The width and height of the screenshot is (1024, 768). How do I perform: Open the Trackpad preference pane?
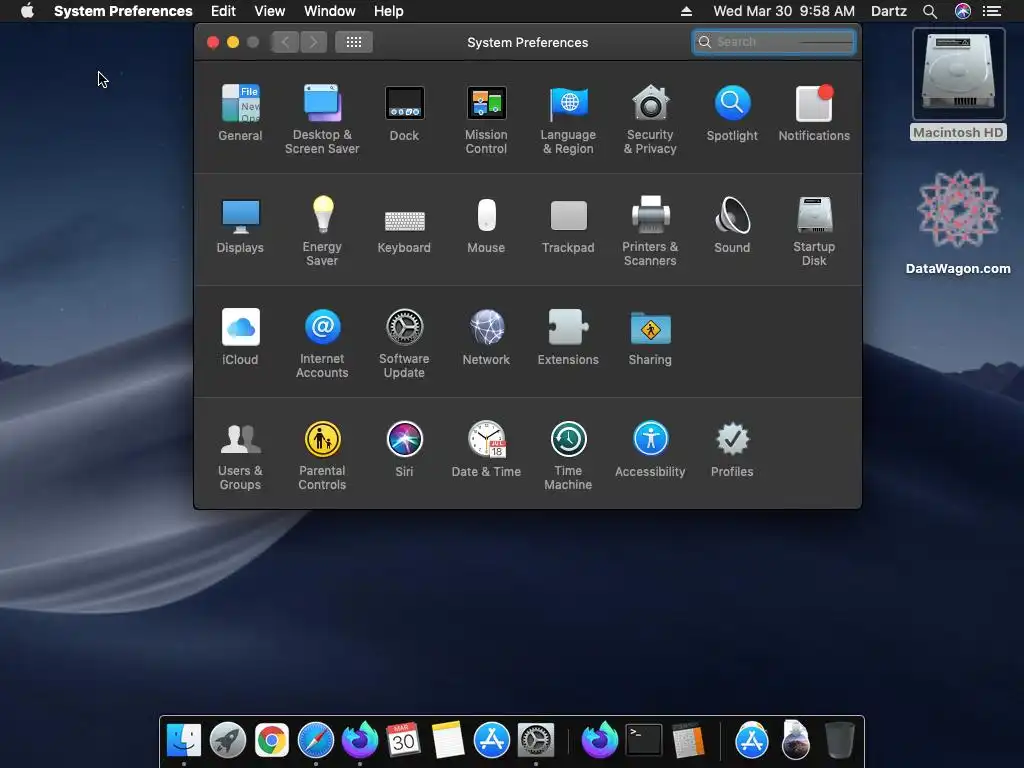(568, 225)
